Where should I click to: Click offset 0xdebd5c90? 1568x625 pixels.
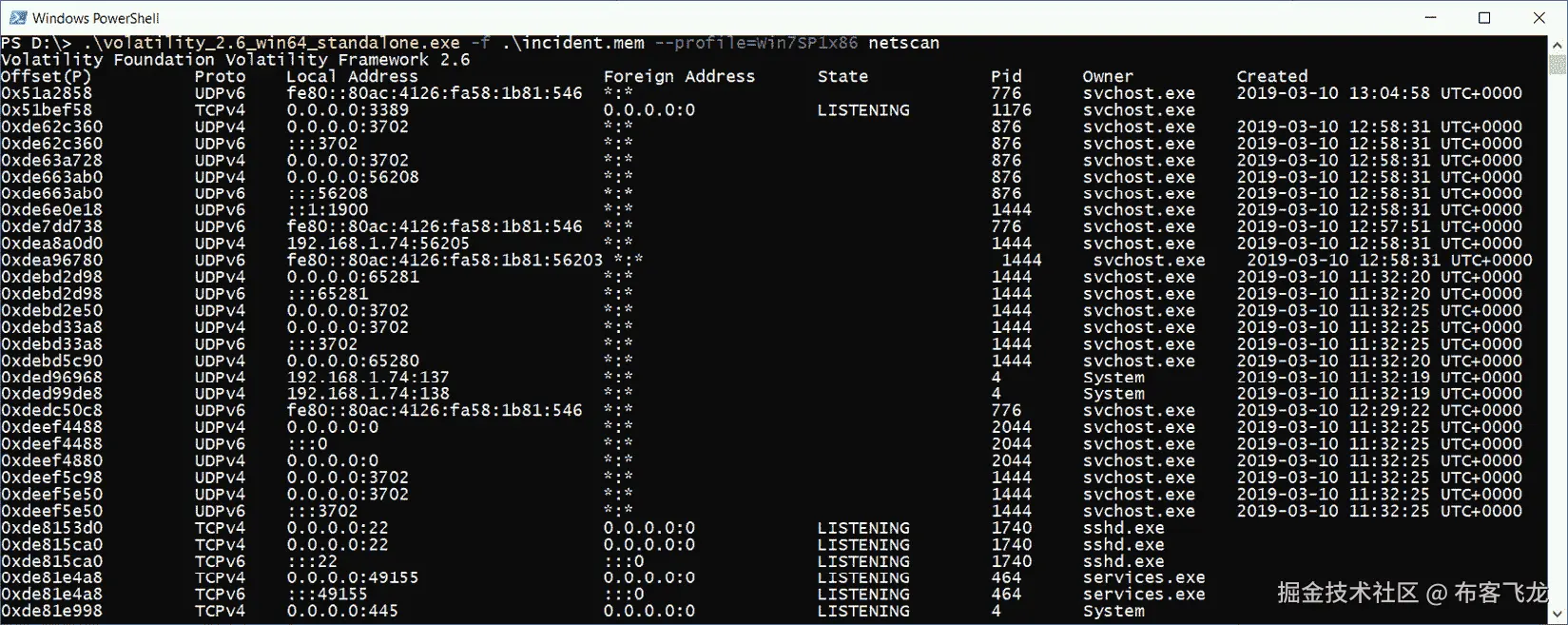point(51,361)
